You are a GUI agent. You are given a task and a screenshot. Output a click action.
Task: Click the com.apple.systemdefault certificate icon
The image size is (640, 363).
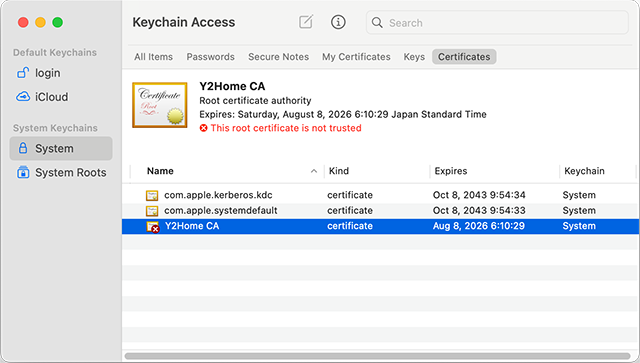152,211
